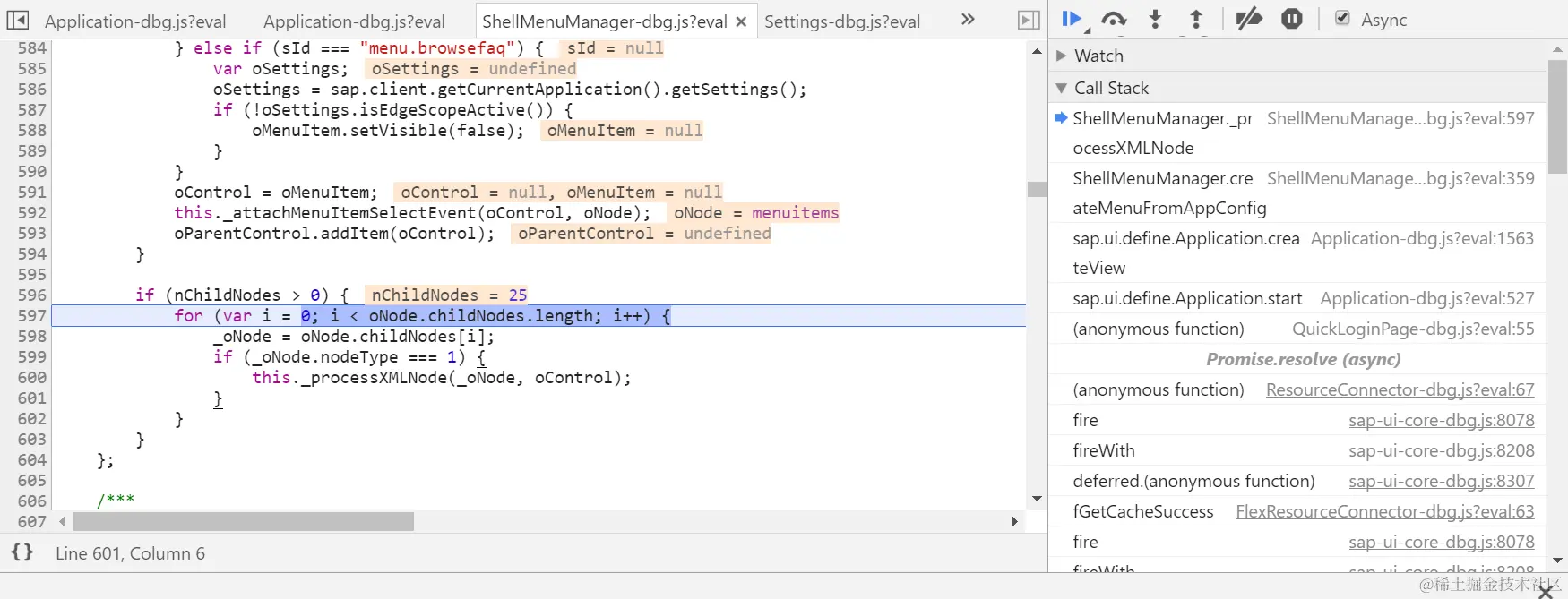Resume script execution

(x=1072, y=19)
